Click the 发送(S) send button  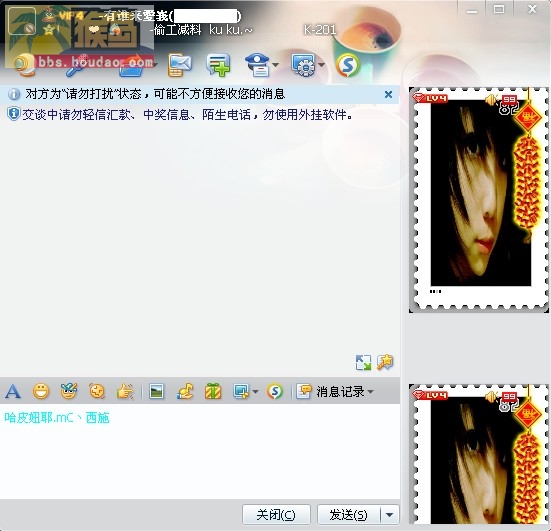(x=349, y=515)
